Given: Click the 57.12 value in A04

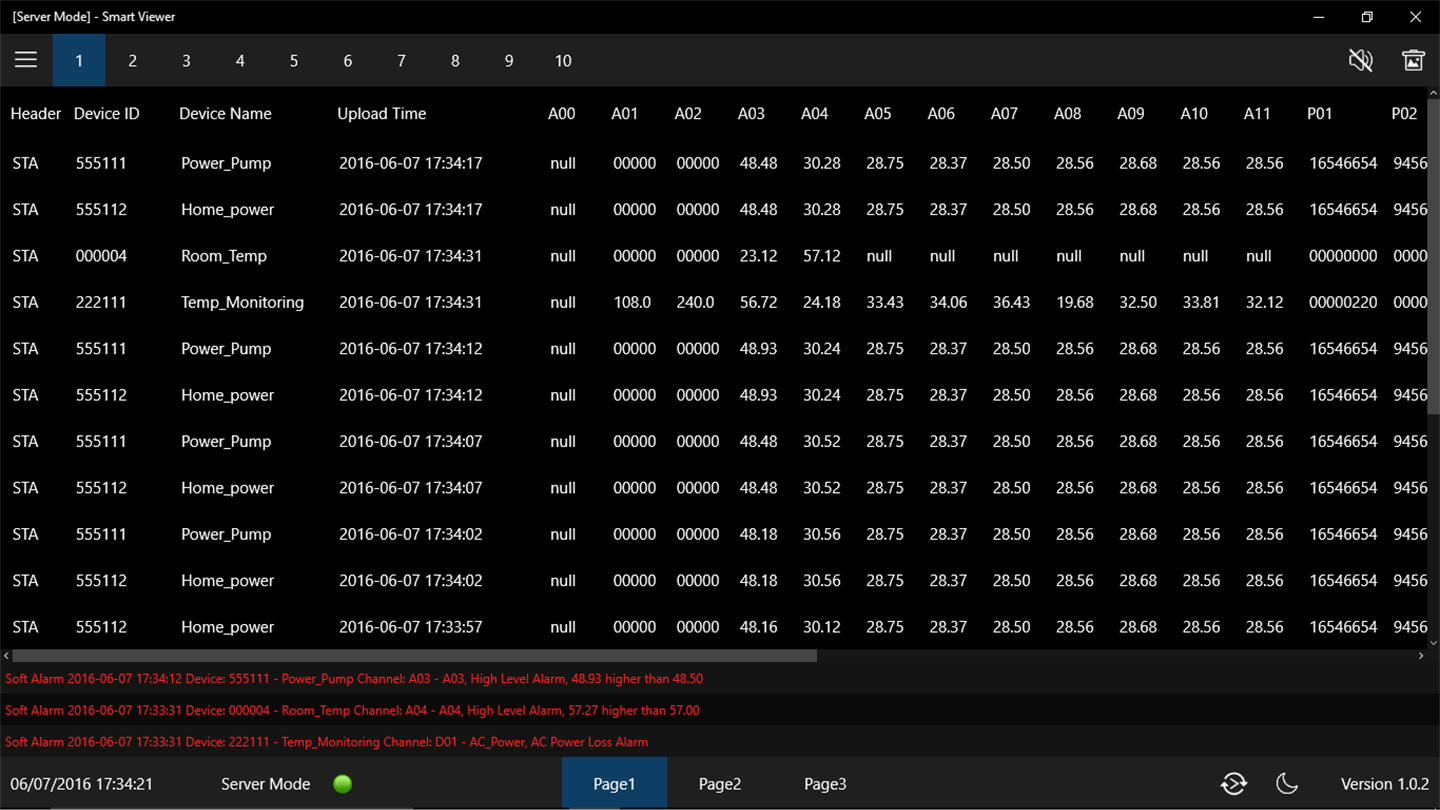Looking at the screenshot, I should 822,256.
